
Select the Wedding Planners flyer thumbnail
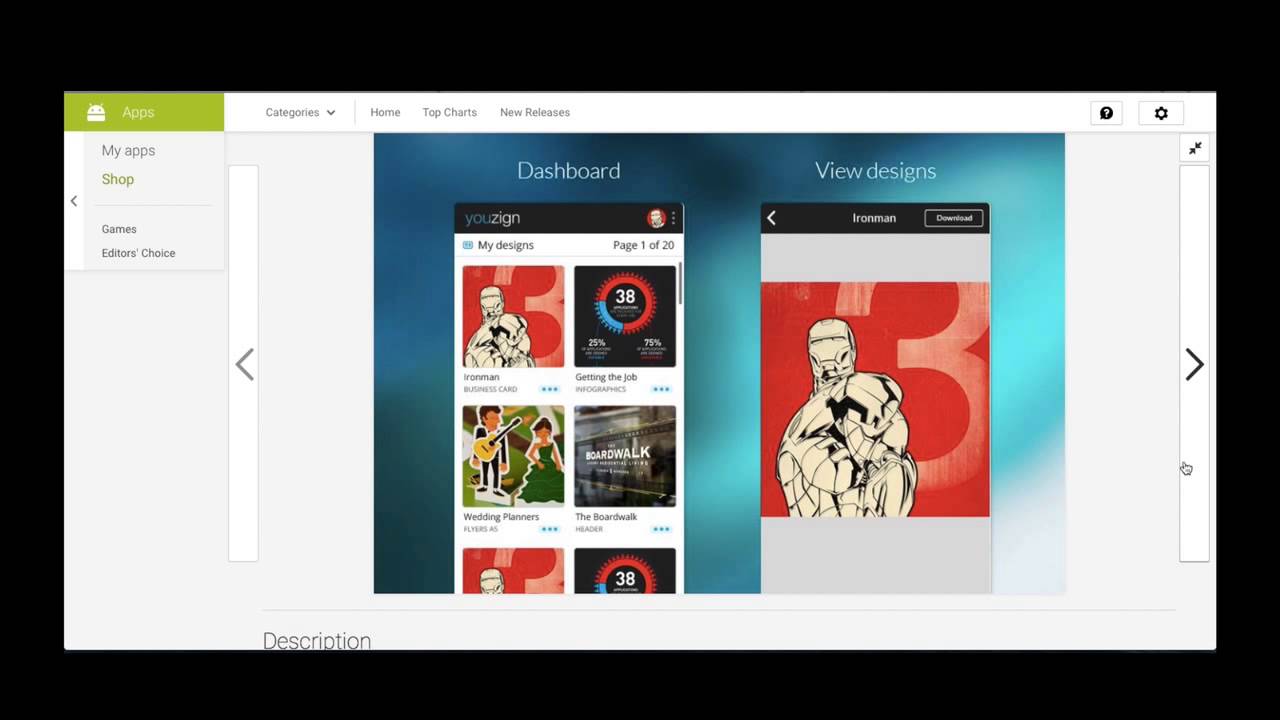(x=513, y=456)
